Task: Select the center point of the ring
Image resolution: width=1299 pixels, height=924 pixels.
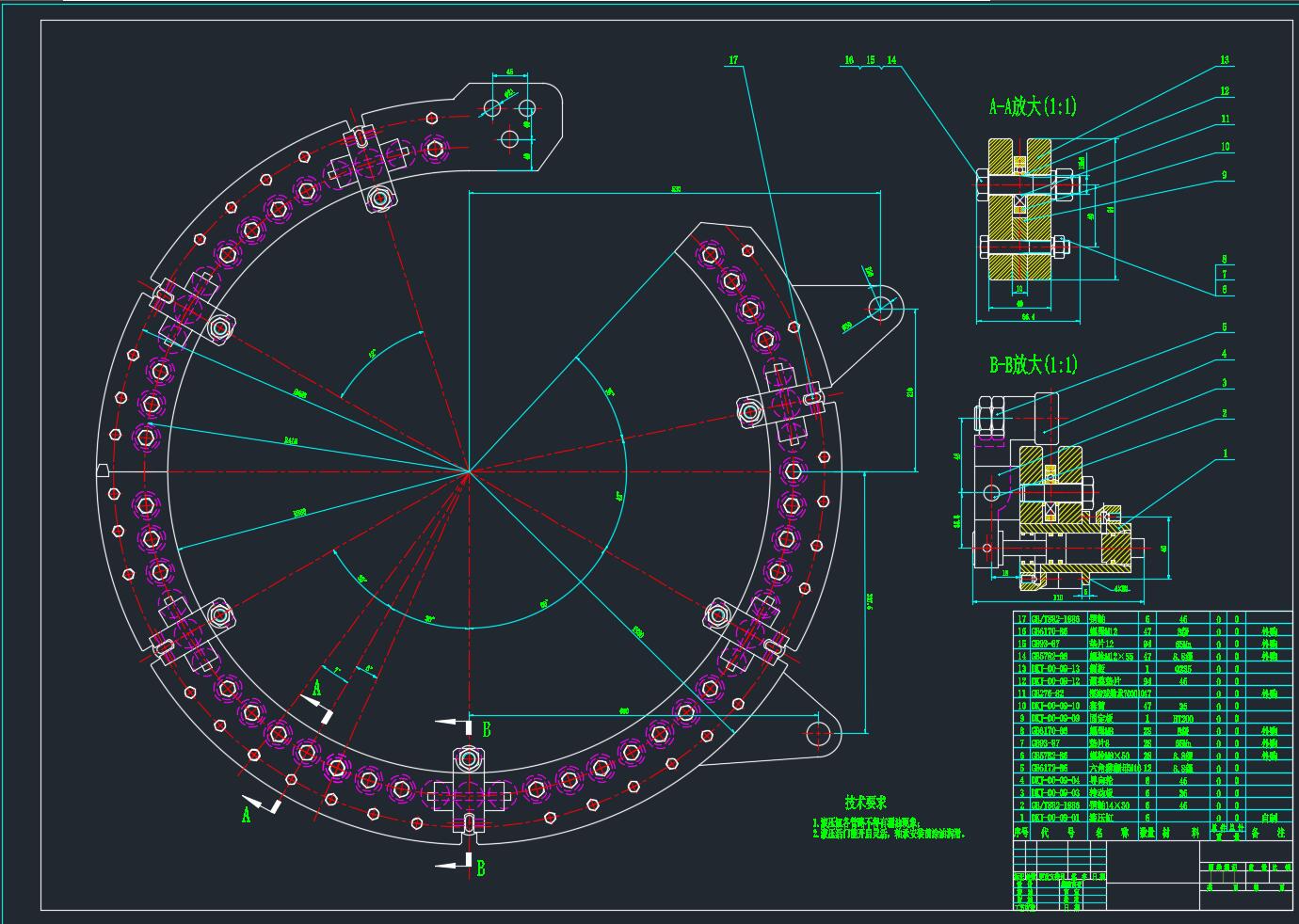Action: 469,470
